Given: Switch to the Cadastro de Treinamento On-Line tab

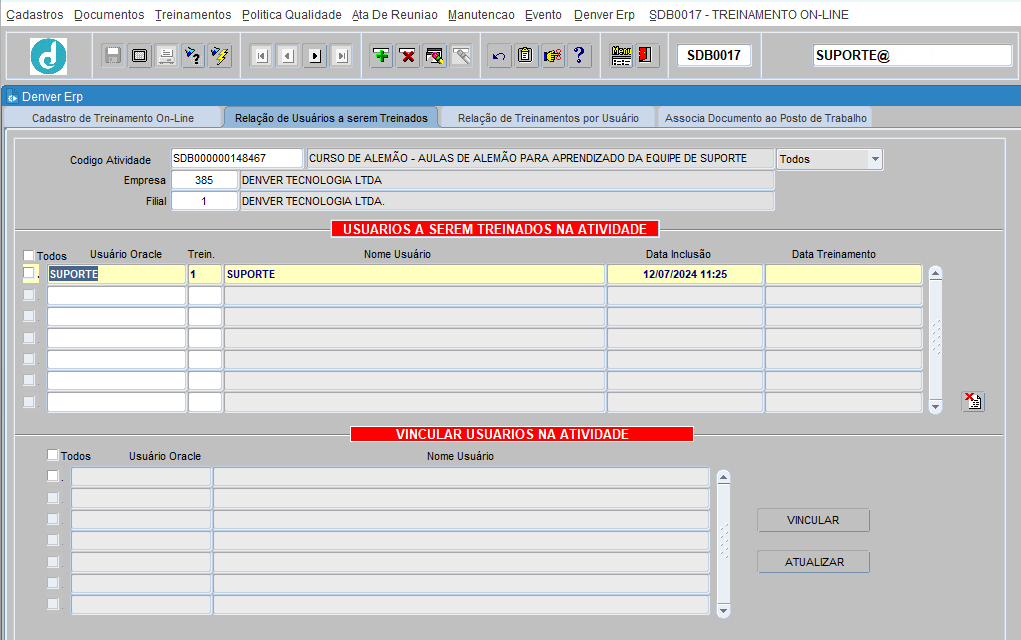Looking at the screenshot, I should coord(113,118).
